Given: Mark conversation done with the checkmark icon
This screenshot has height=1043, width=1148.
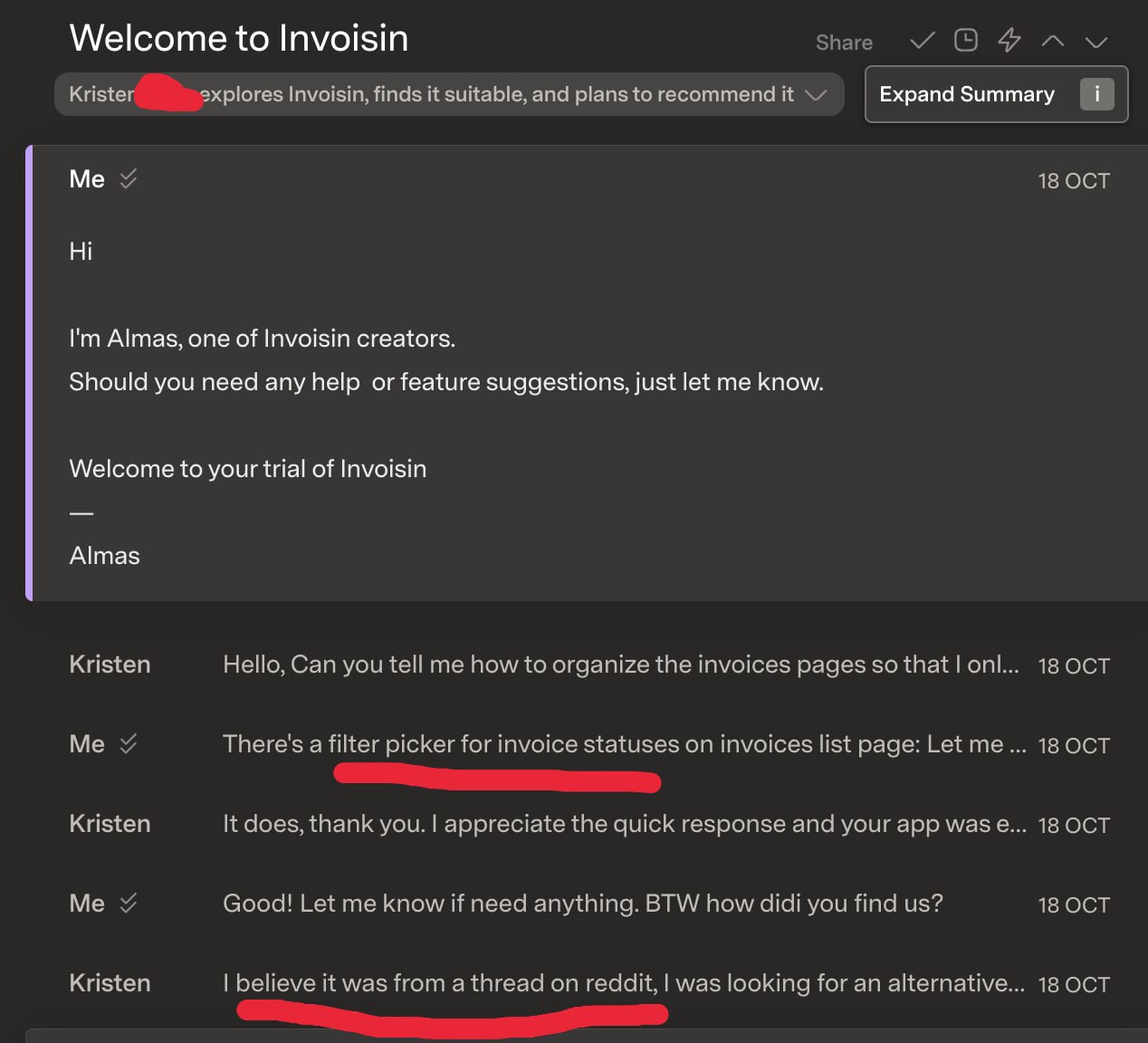Looking at the screenshot, I should [922, 41].
